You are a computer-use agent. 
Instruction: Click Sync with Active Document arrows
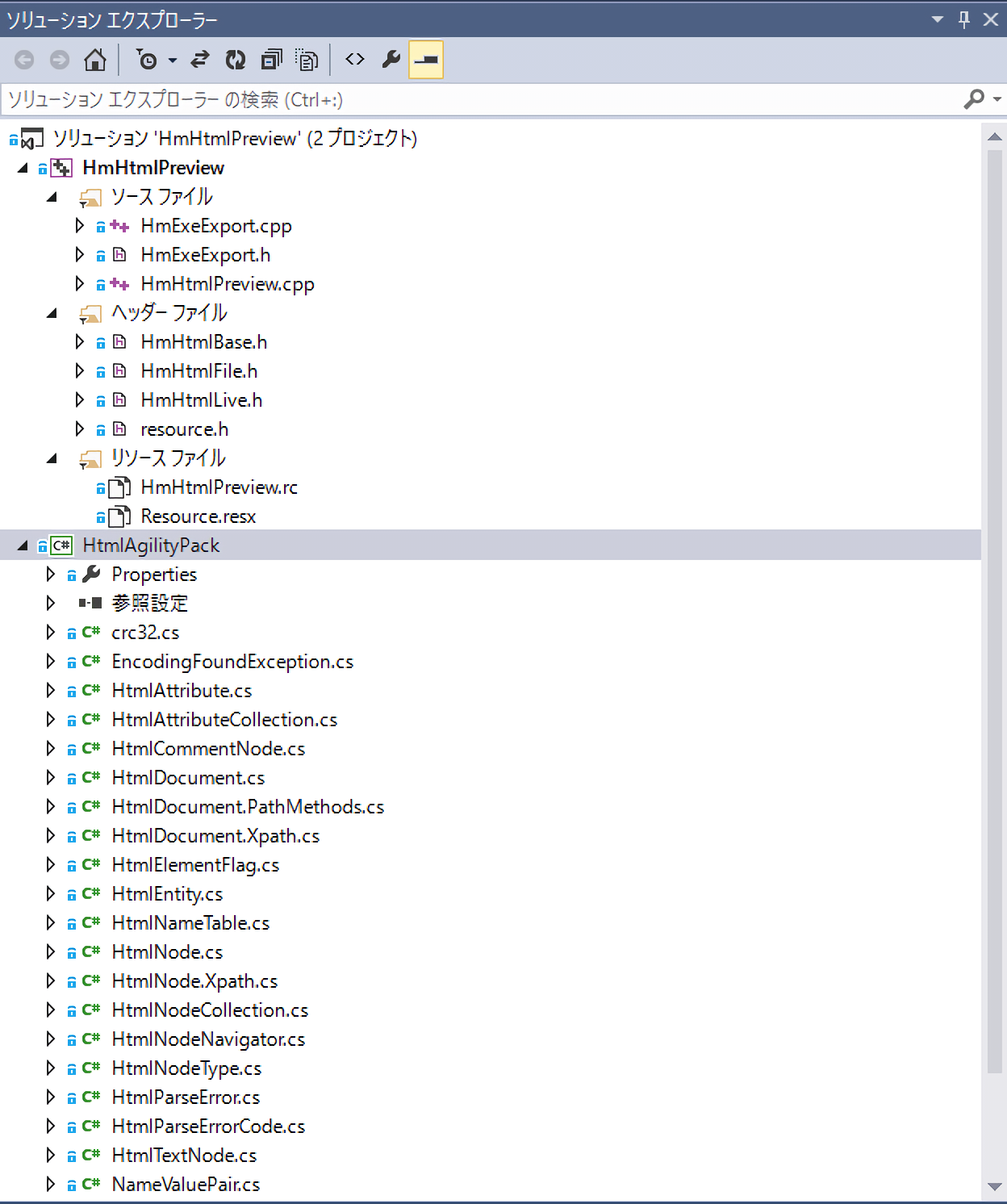199,60
